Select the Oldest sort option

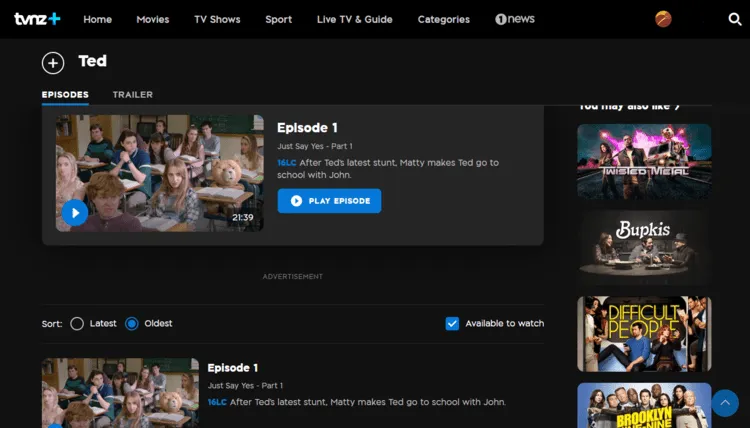132,324
